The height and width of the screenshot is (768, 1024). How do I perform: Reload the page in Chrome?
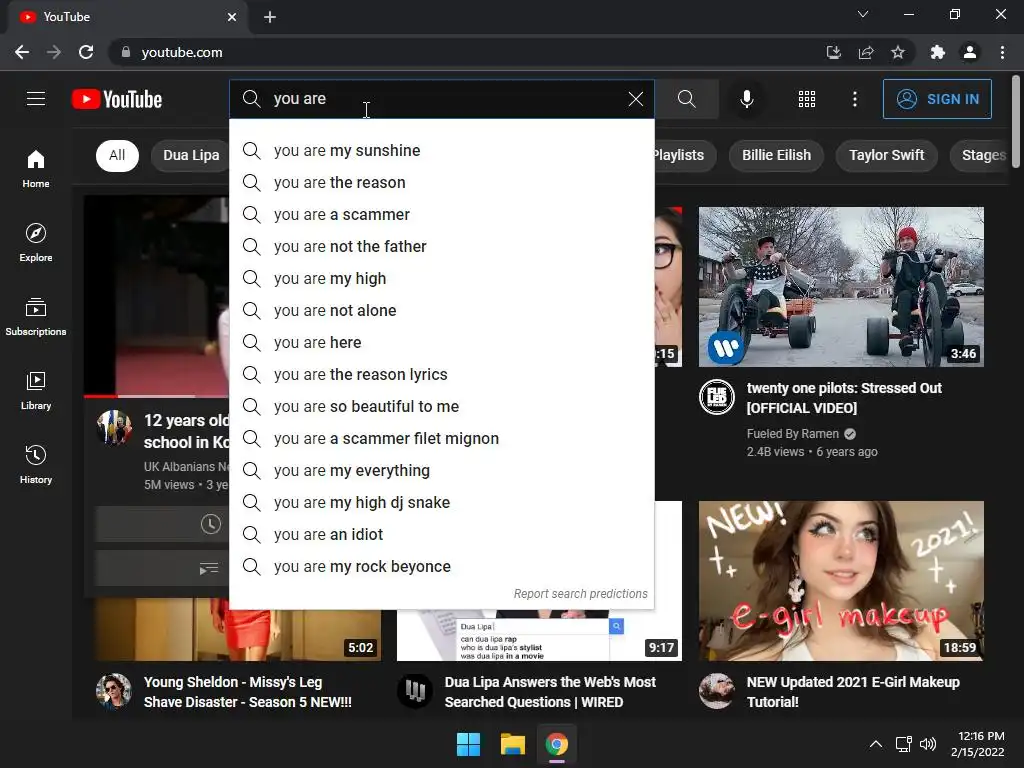click(x=86, y=52)
